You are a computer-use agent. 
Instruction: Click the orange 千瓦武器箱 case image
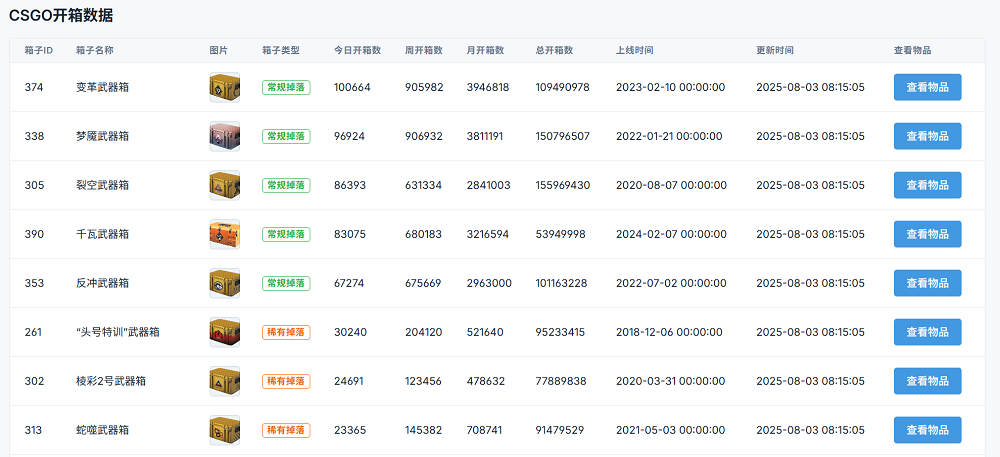224,234
